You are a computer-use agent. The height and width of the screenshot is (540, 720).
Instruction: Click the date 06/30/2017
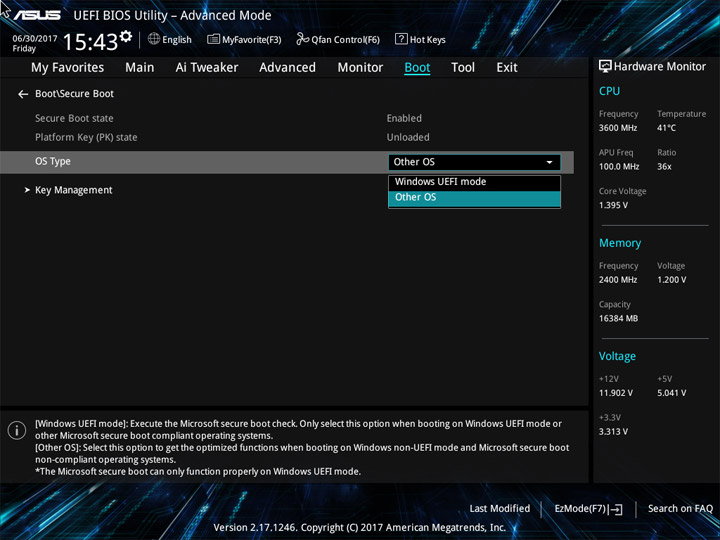[x=35, y=39]
